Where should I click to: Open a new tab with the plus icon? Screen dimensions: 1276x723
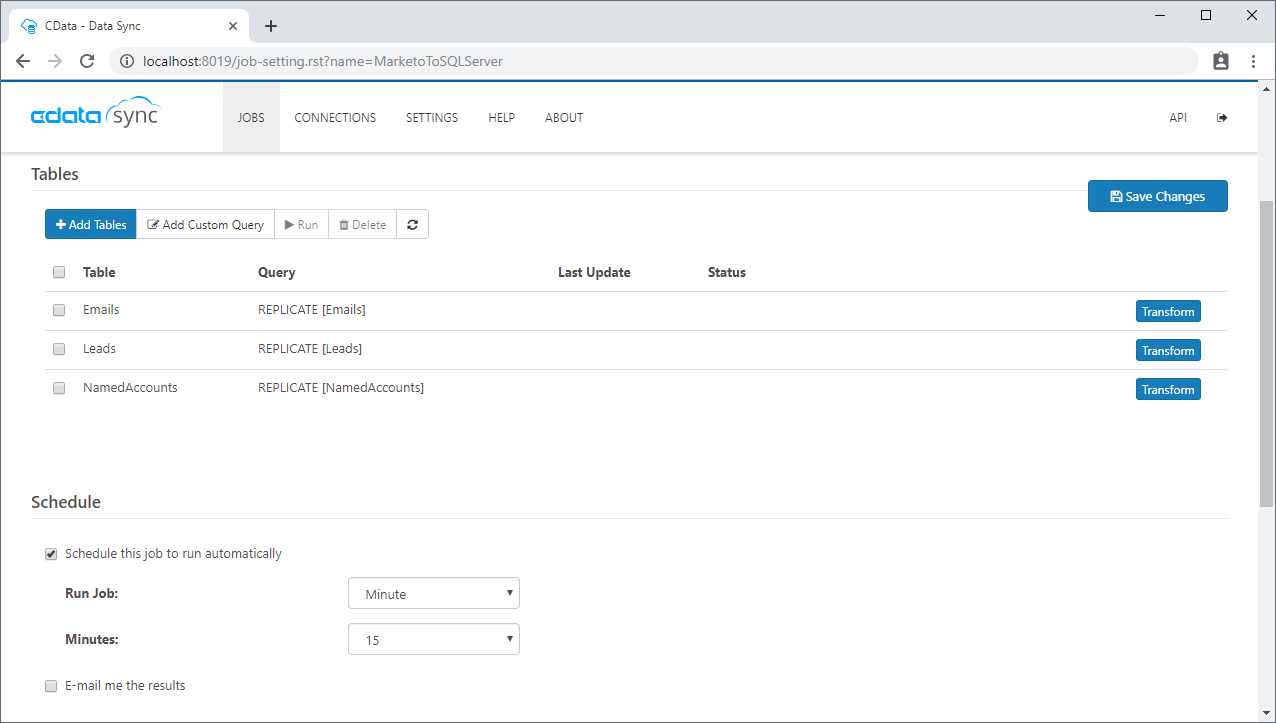pos(270,25)
